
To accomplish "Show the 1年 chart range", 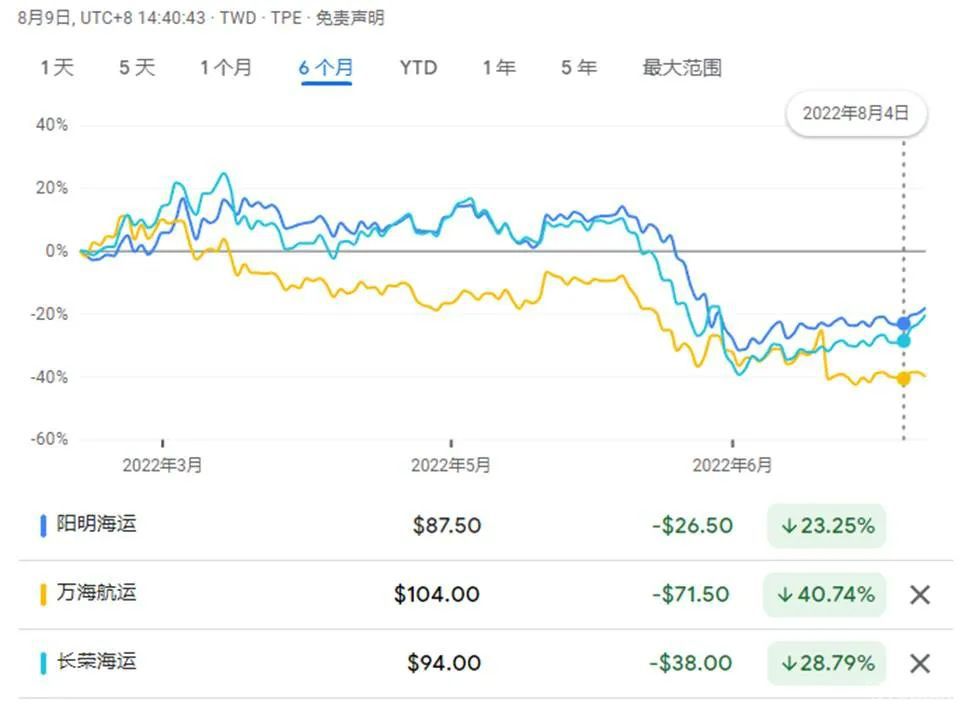I will (x=499, y=68).
